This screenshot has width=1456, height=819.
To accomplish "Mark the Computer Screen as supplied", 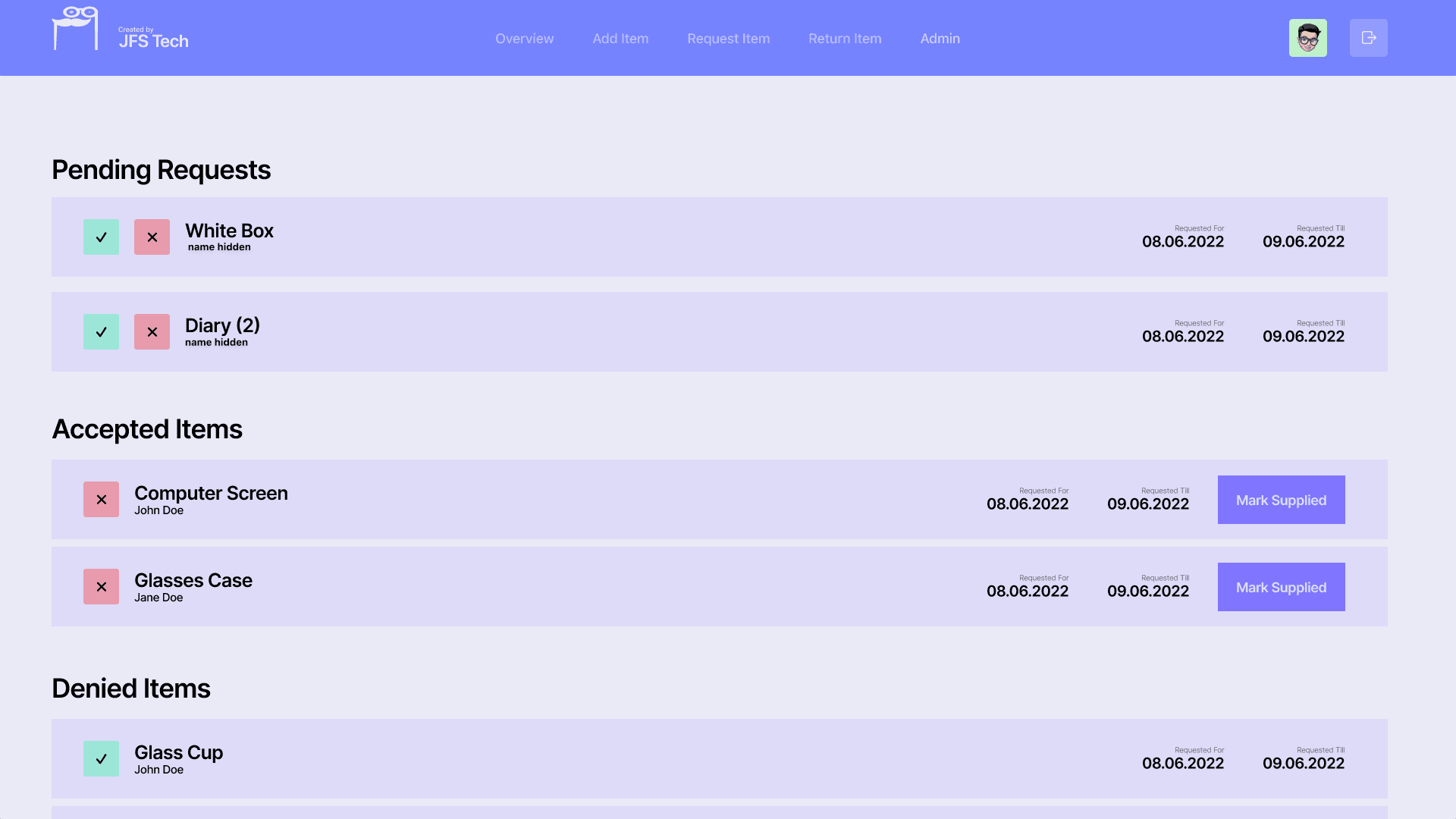I will tap(1280, 499).
